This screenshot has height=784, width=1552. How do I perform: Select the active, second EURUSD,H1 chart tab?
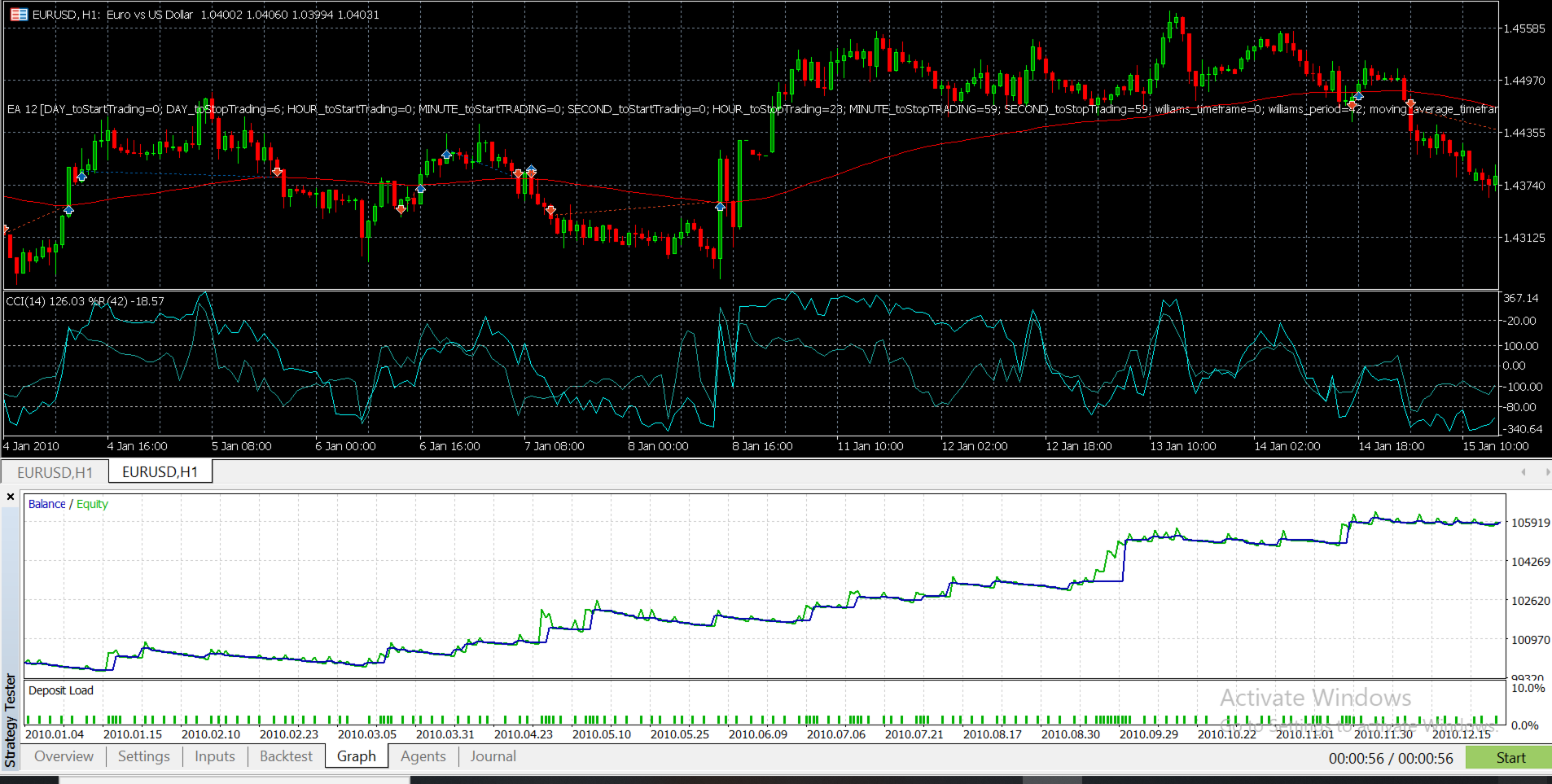coord(160,472)
